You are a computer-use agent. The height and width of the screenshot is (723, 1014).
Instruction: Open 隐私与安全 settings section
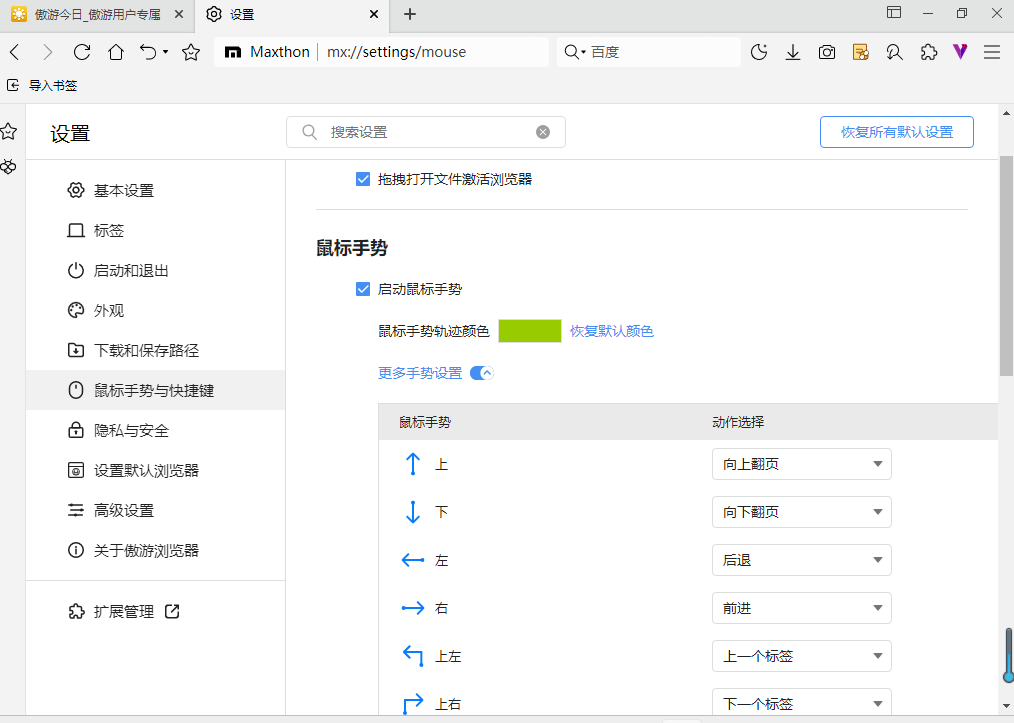[x=155, y=430]
